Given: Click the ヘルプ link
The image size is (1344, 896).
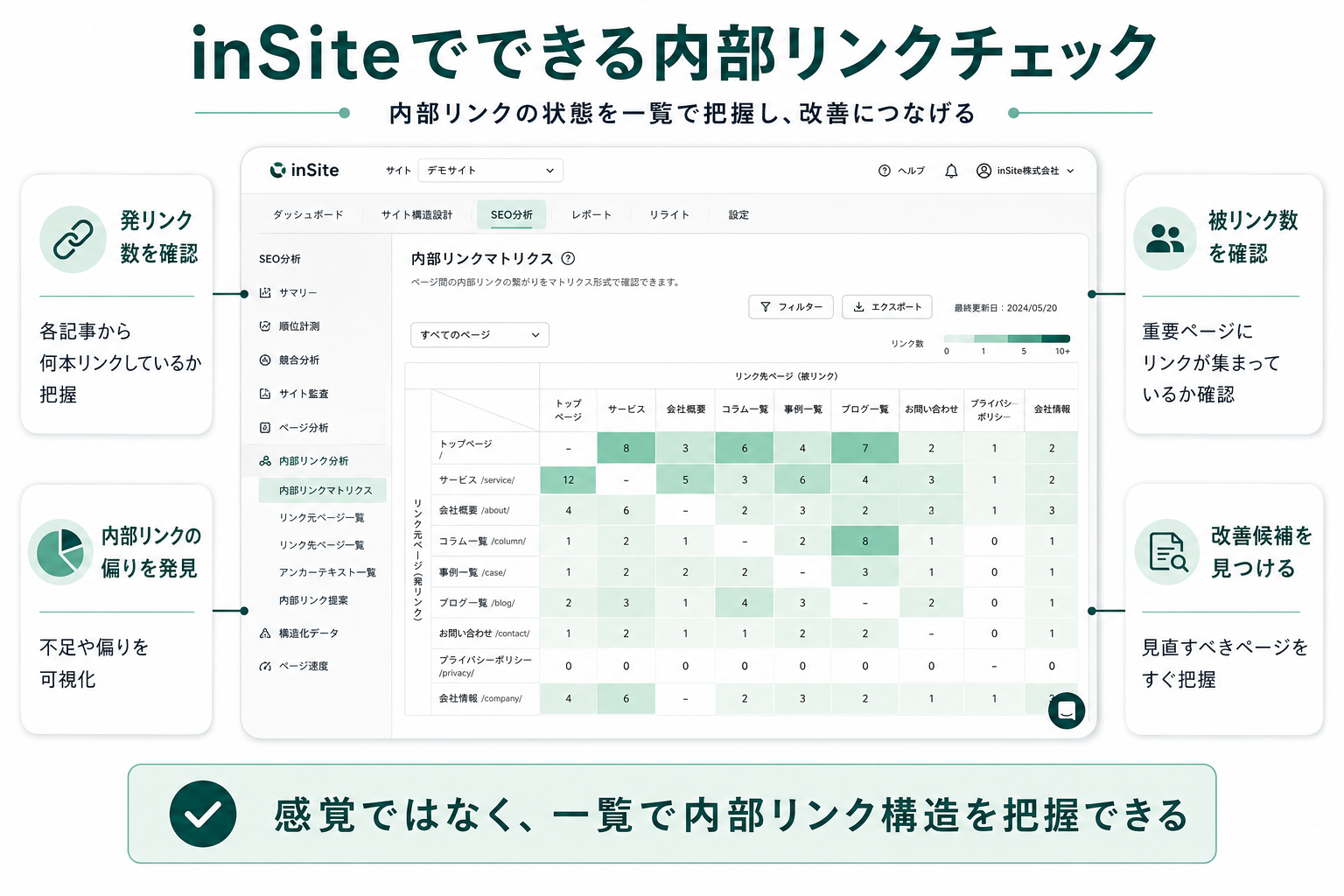Looking at the screenshot, I should click(911, 171).
